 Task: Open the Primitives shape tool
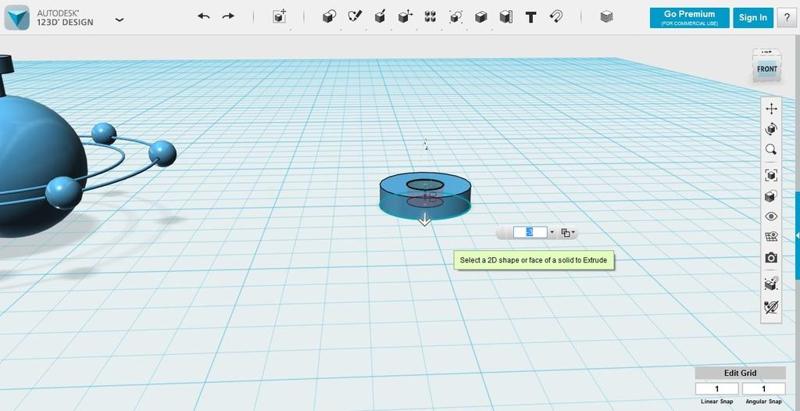329,17
